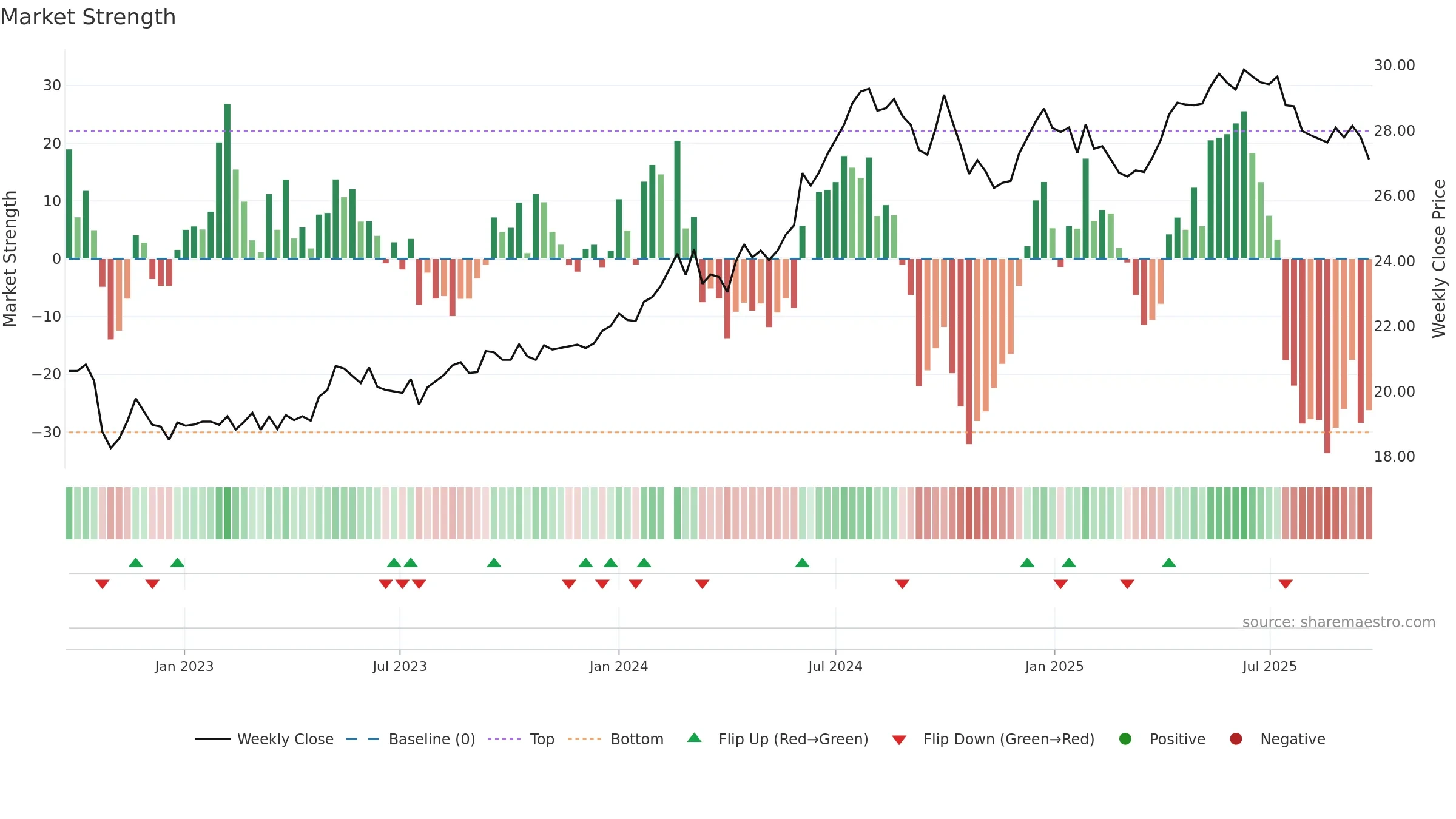
Task: Toggle the Weekly Close legend entry
Action: (x=264, y=739)
